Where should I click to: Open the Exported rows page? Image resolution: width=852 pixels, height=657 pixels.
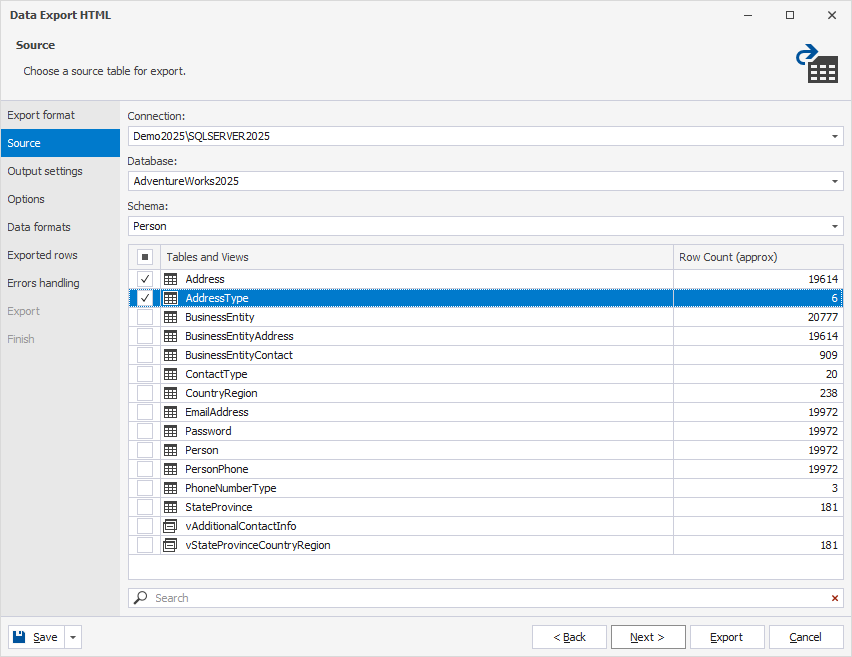click(60, 255)
